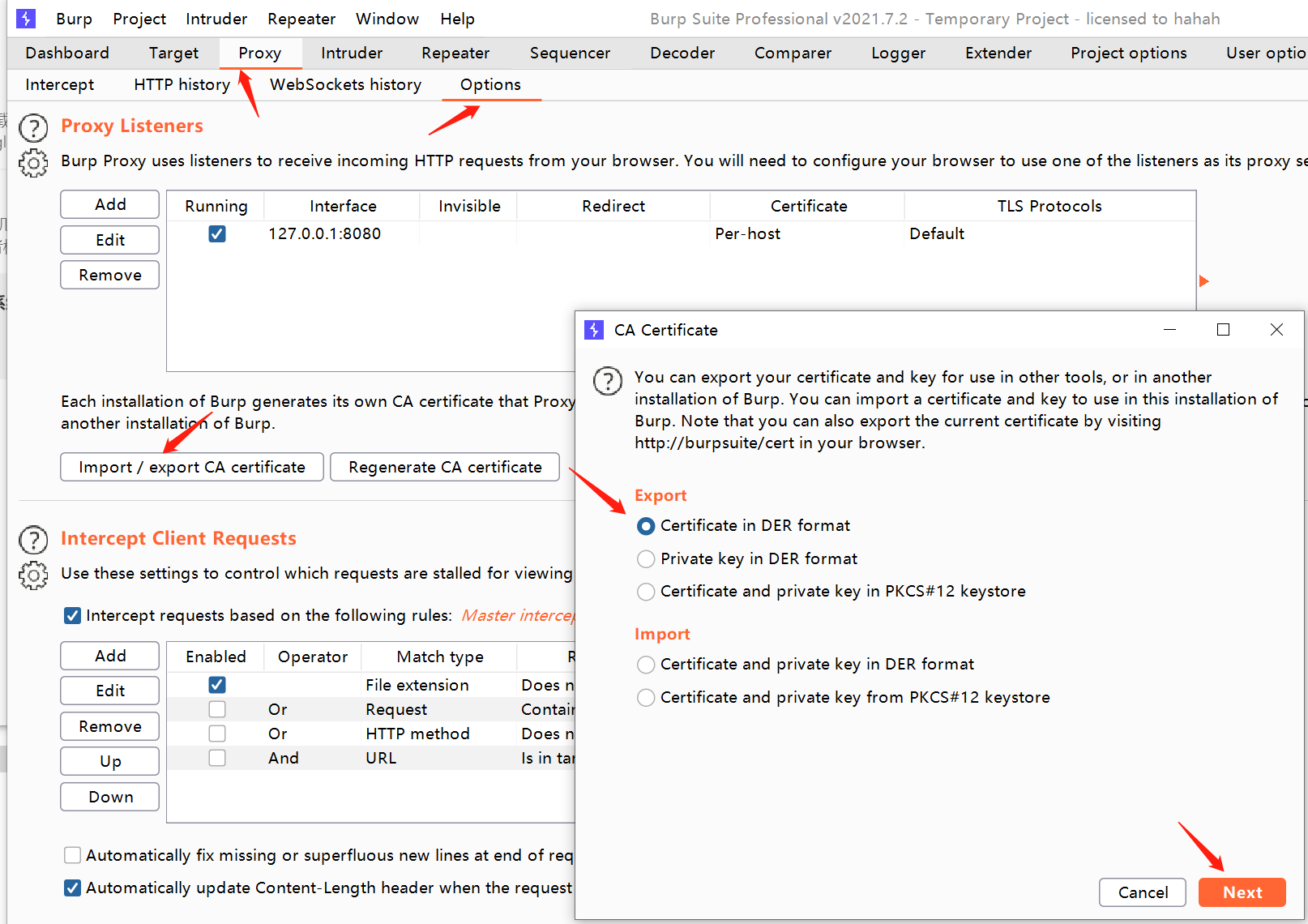Toggle Intercept requests based on rules checkbox
The height and width of the screenshot is (924, 1308).
72,615
